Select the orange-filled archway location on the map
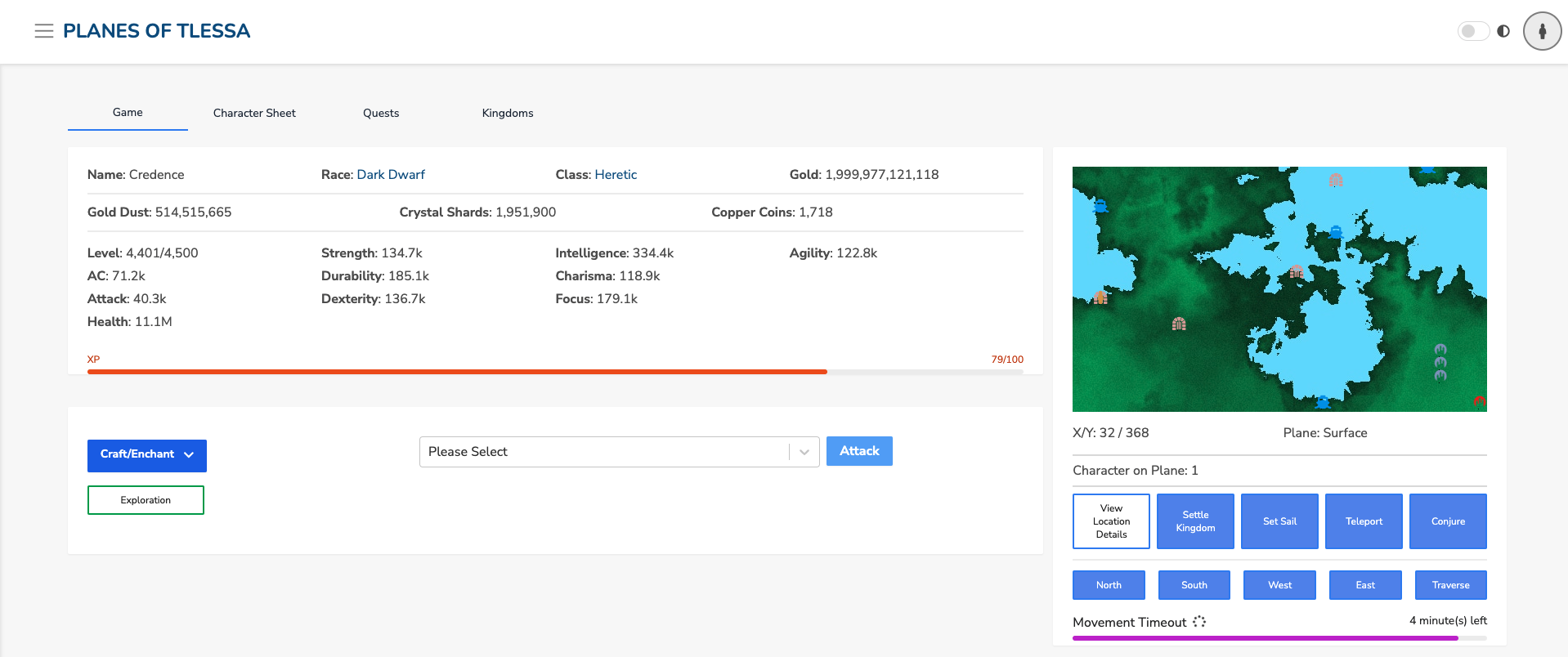 [x=1100, y=297]
